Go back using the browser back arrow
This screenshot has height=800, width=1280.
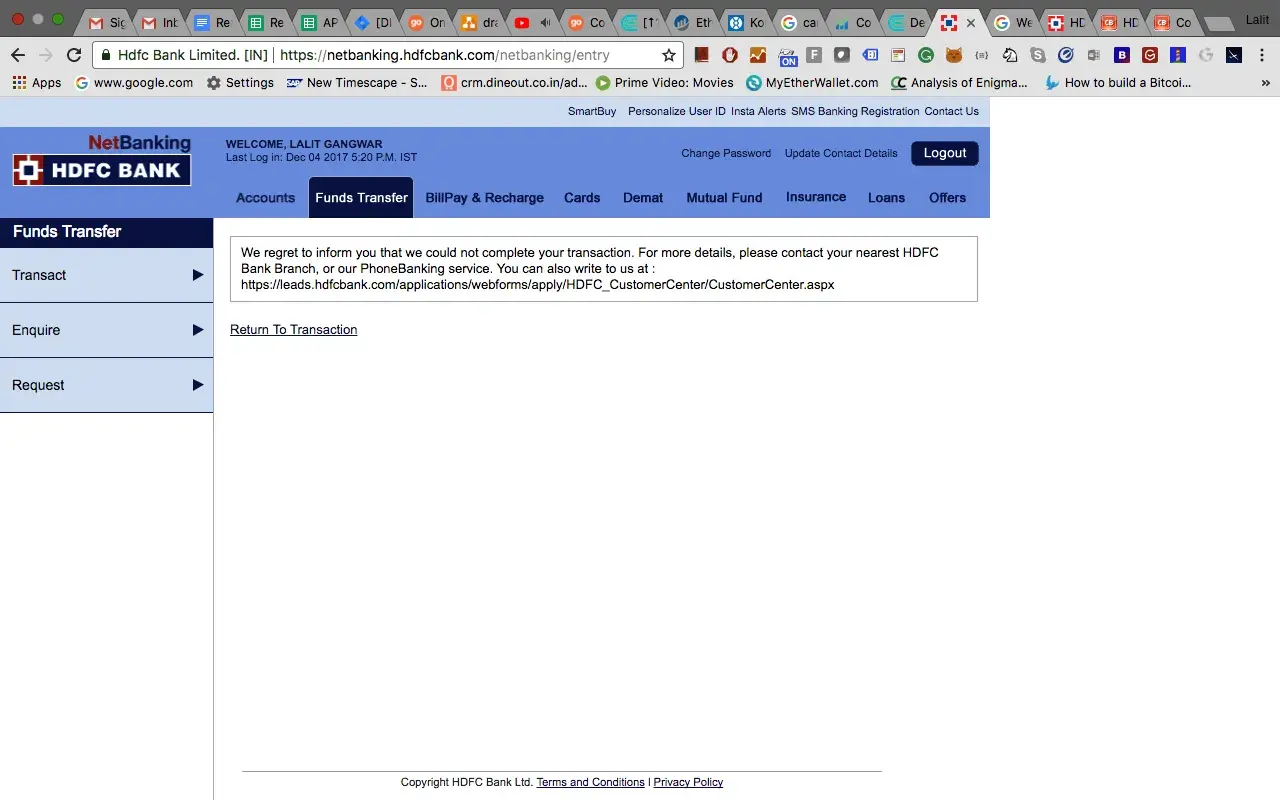[18, 55]
